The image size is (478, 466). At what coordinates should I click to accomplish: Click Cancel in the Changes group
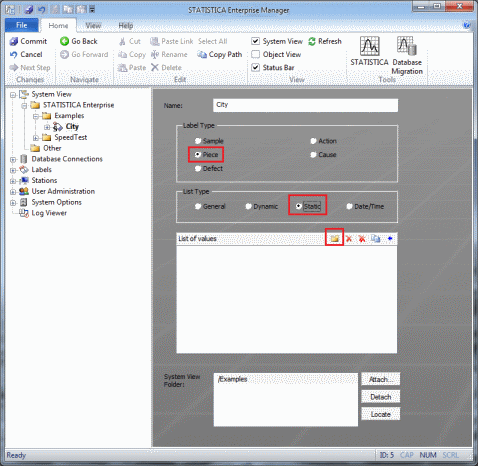point(26,54)
